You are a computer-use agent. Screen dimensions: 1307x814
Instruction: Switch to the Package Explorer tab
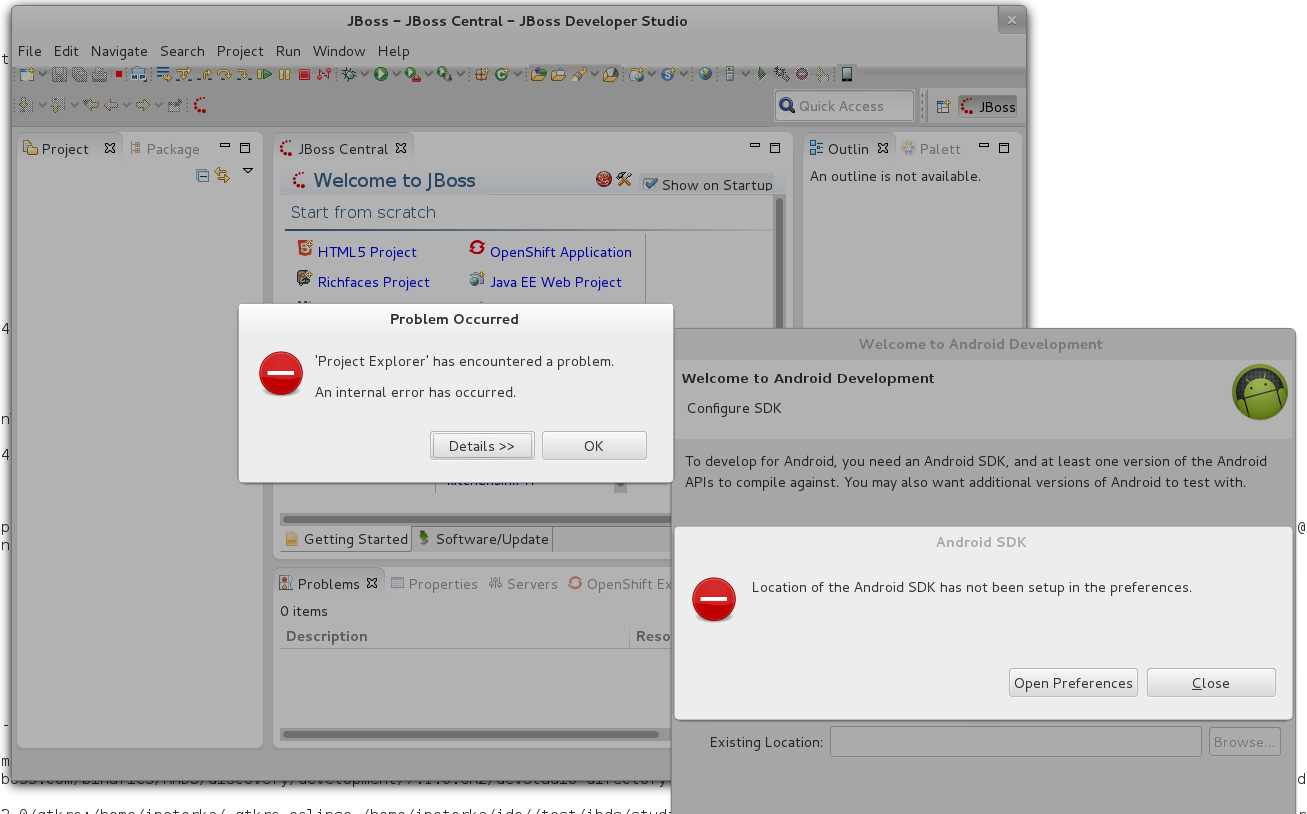pos(166,149)
